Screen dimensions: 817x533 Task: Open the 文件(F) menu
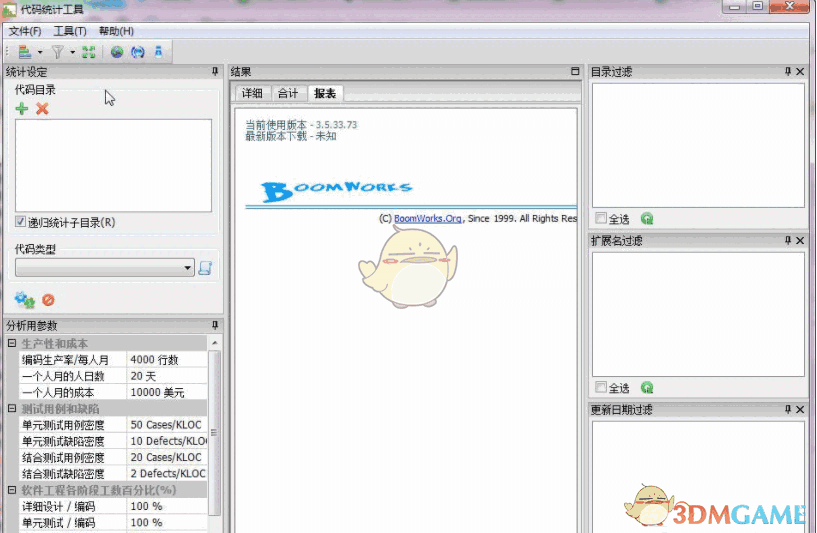pyautogui.click(x=24, y=31)
